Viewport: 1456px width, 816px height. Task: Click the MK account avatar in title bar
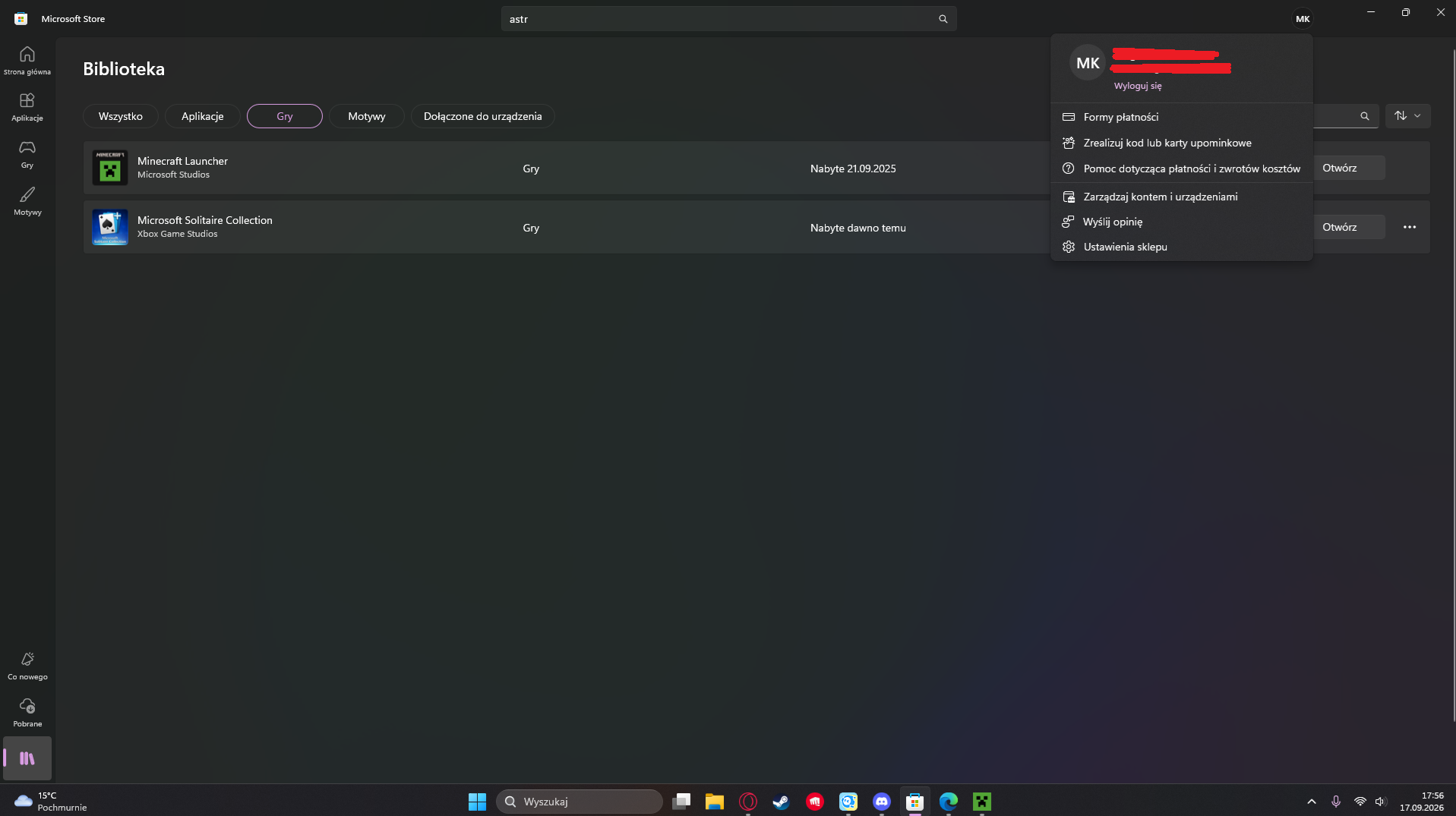[1303, 19]
